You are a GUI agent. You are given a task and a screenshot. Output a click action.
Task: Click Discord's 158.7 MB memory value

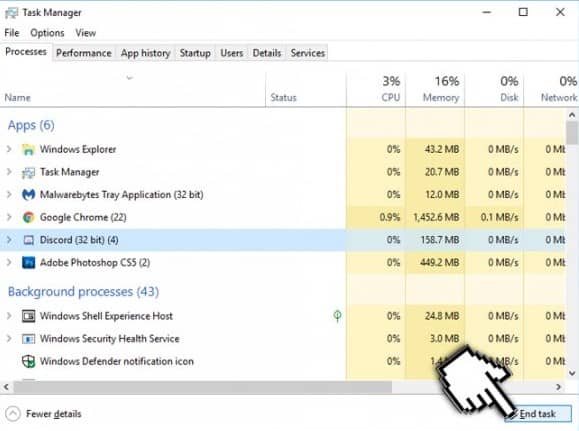coord(440,240)
